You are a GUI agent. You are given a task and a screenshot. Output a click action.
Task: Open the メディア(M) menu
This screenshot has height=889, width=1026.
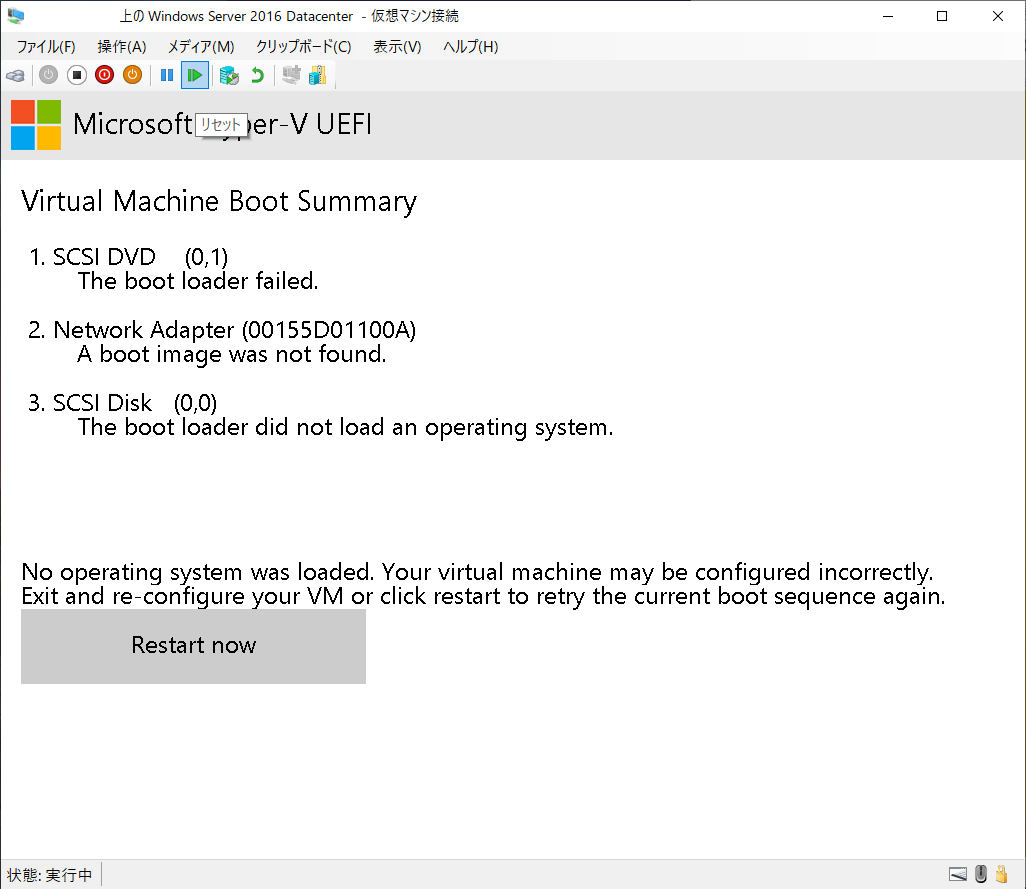pos(201,46)
